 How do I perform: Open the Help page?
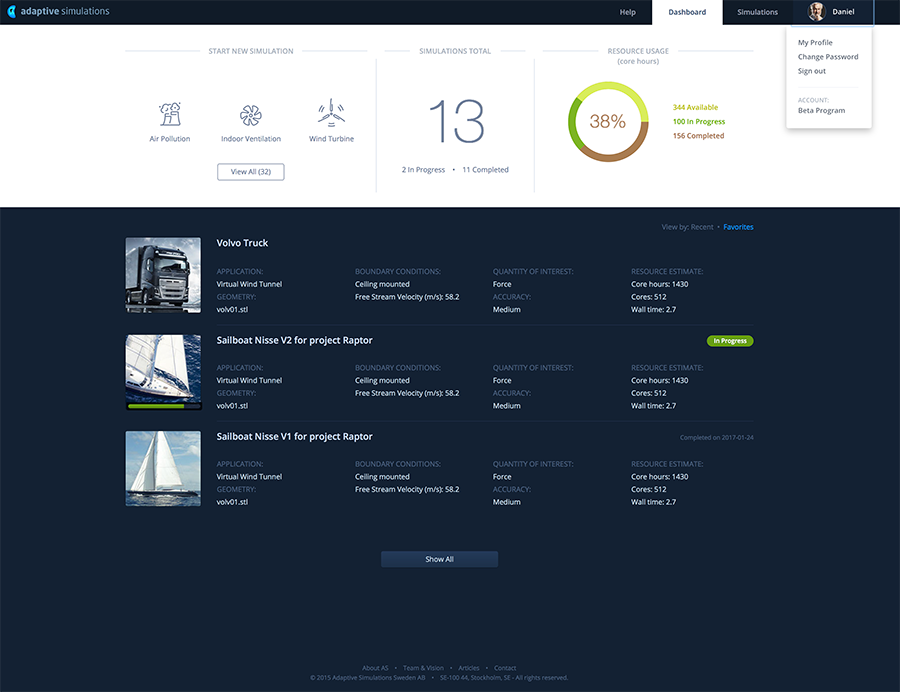coord(627,12)
